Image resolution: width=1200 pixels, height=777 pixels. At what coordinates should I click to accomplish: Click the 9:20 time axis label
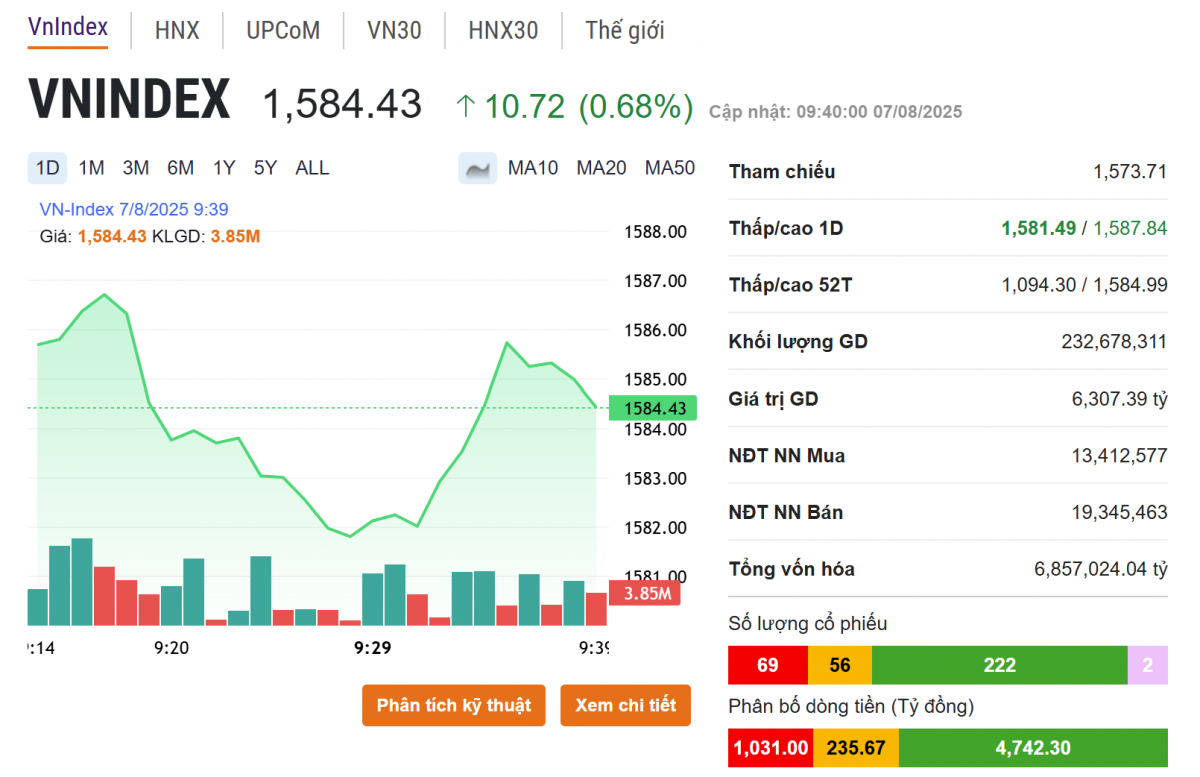coord(172,648)
